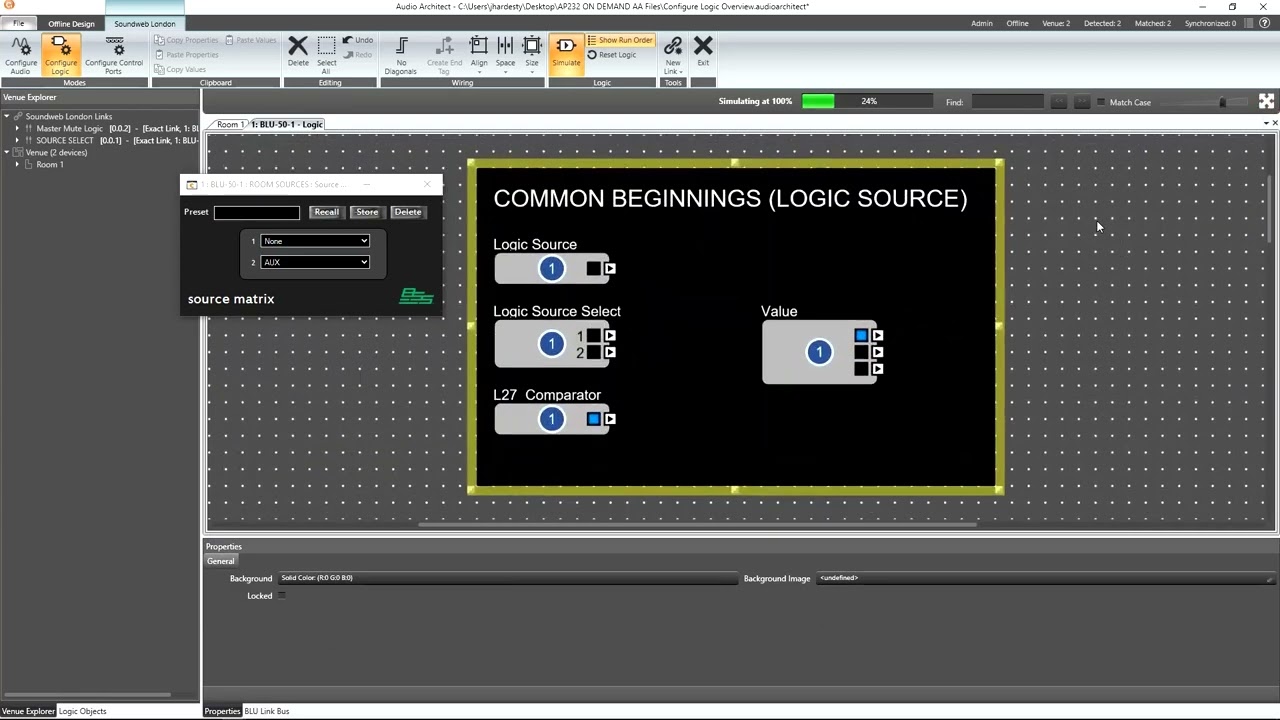Image resolution: width=1280 pixels, height=720 pixels.
Task: Choose the No Diagonals wiring option
Action: (401, 55)
